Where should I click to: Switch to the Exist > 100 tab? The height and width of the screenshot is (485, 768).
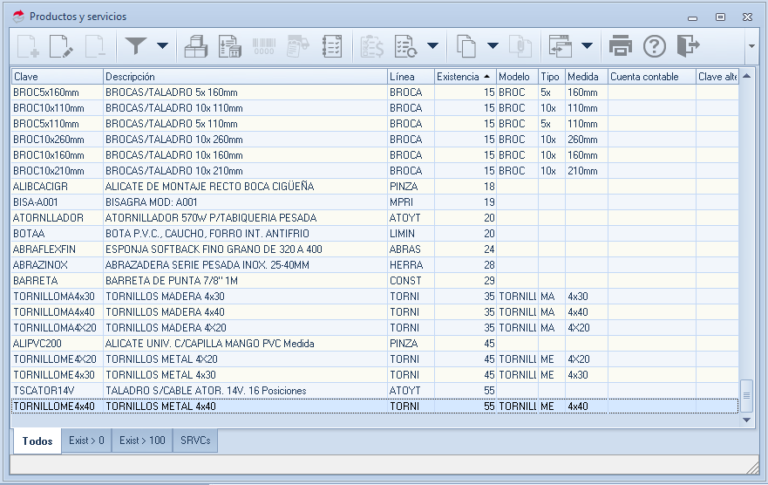click(142, 440)
